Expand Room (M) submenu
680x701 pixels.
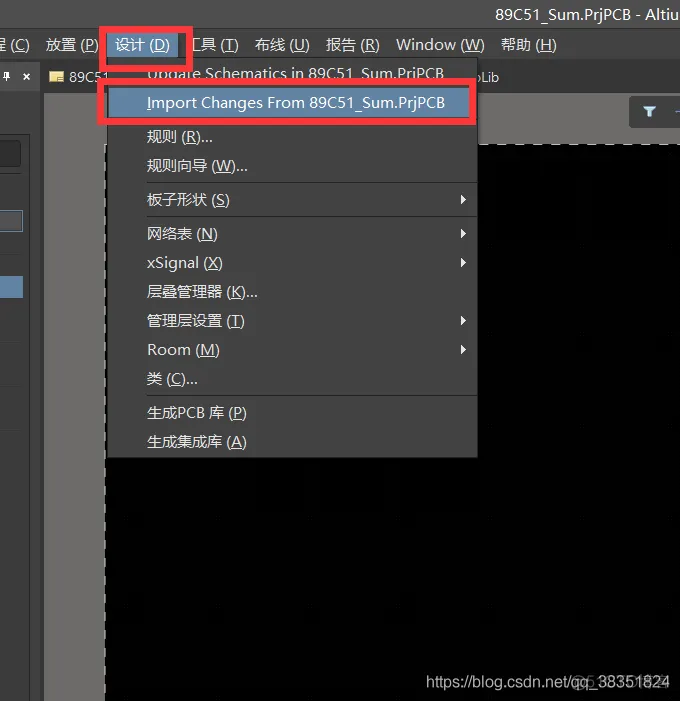point(292,350)
